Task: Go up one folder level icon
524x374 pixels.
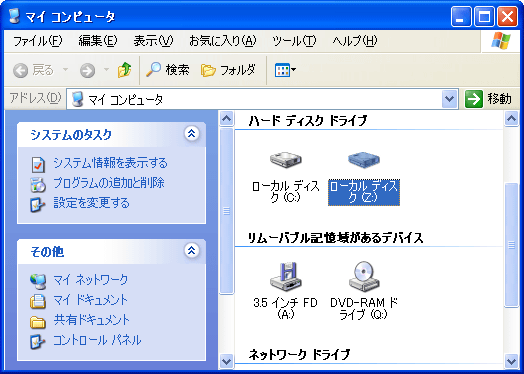Action: tap(124, 70)
